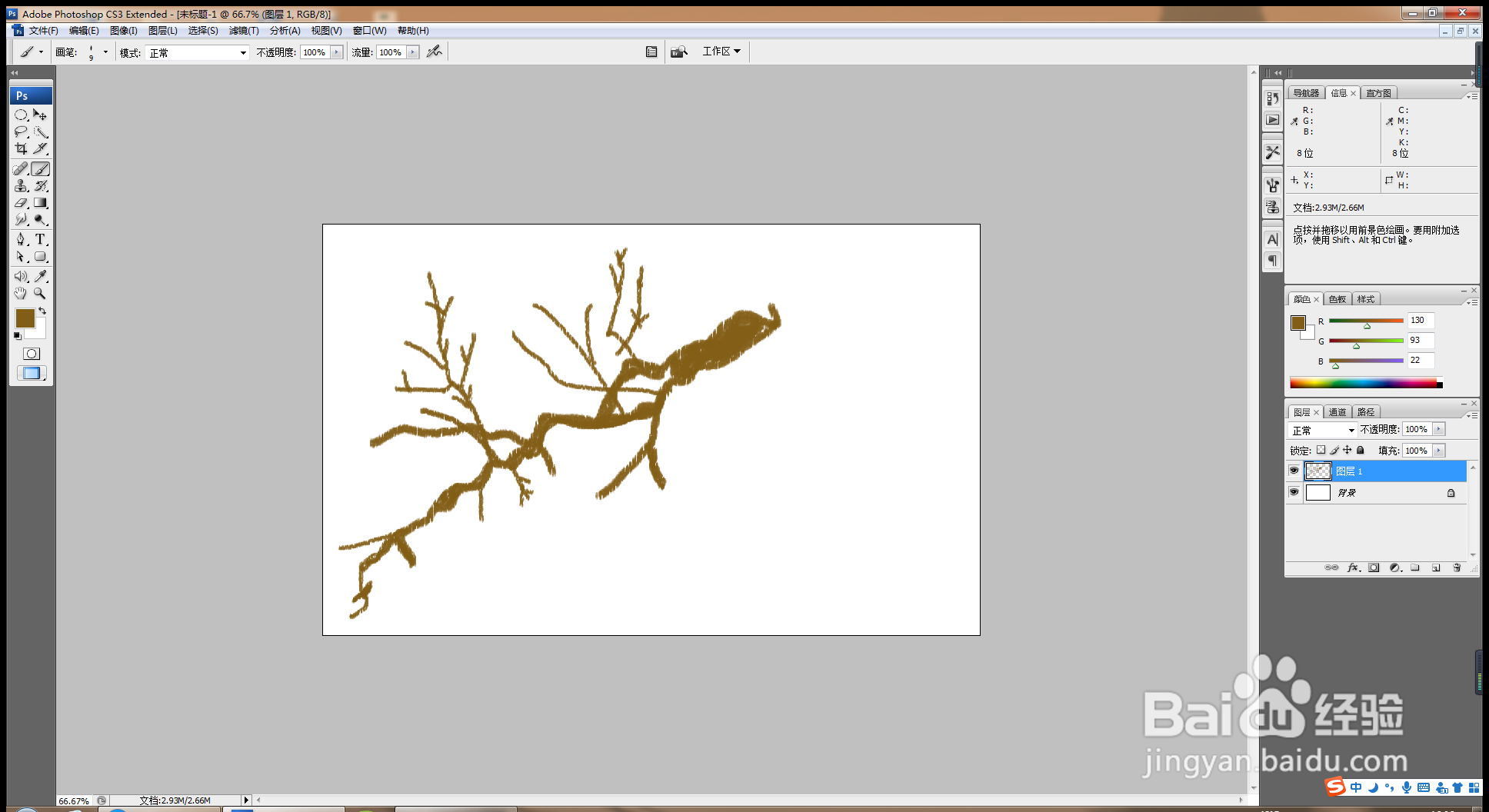The height and width of the screenshot is (812, 1489).
Task: Select the Lasso tool
Action: tap(21, 131)
